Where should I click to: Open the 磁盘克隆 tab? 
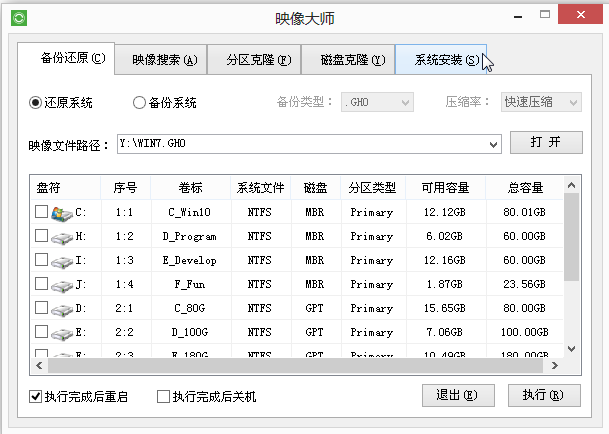coord(349,59)
